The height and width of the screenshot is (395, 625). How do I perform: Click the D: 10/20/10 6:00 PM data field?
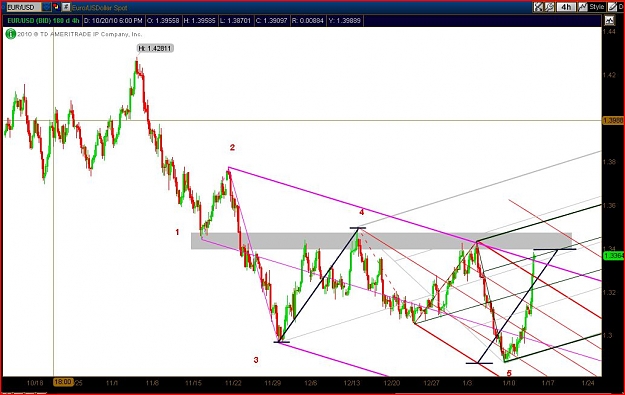(113, 21)
